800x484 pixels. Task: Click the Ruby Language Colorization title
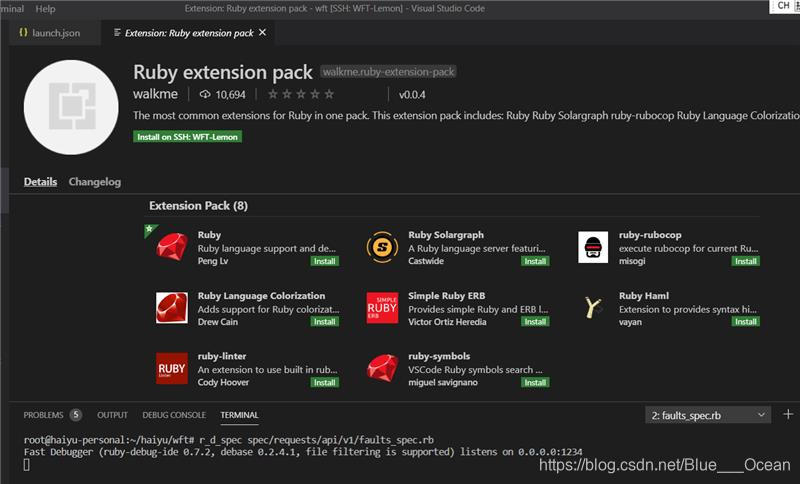click(261, 295)
